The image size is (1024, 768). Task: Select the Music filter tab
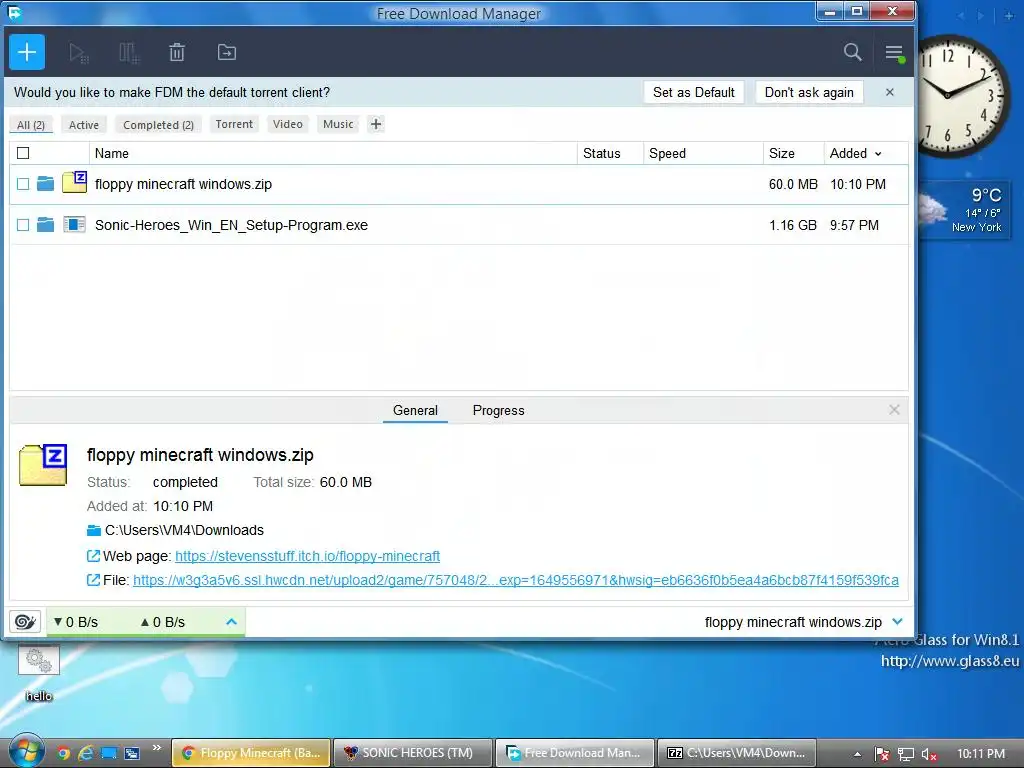pos(338,124)
